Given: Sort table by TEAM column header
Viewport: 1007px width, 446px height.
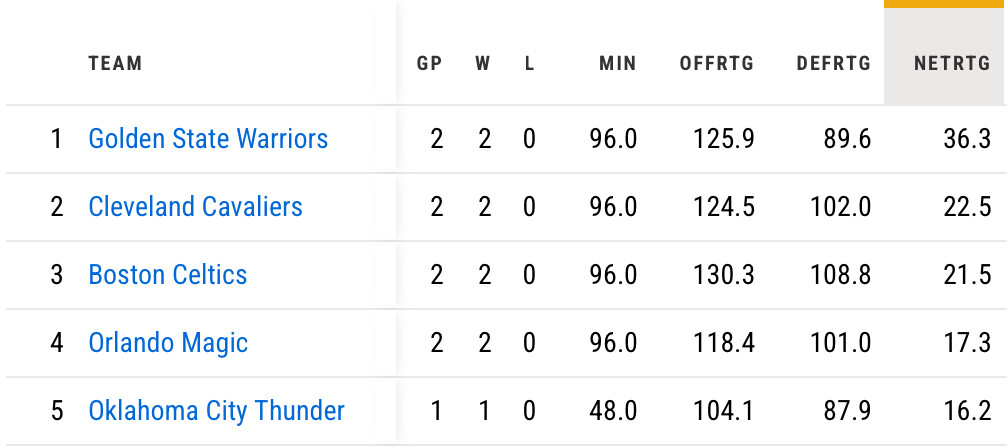Looking at the screenshot, I should (x=115, y=64).
